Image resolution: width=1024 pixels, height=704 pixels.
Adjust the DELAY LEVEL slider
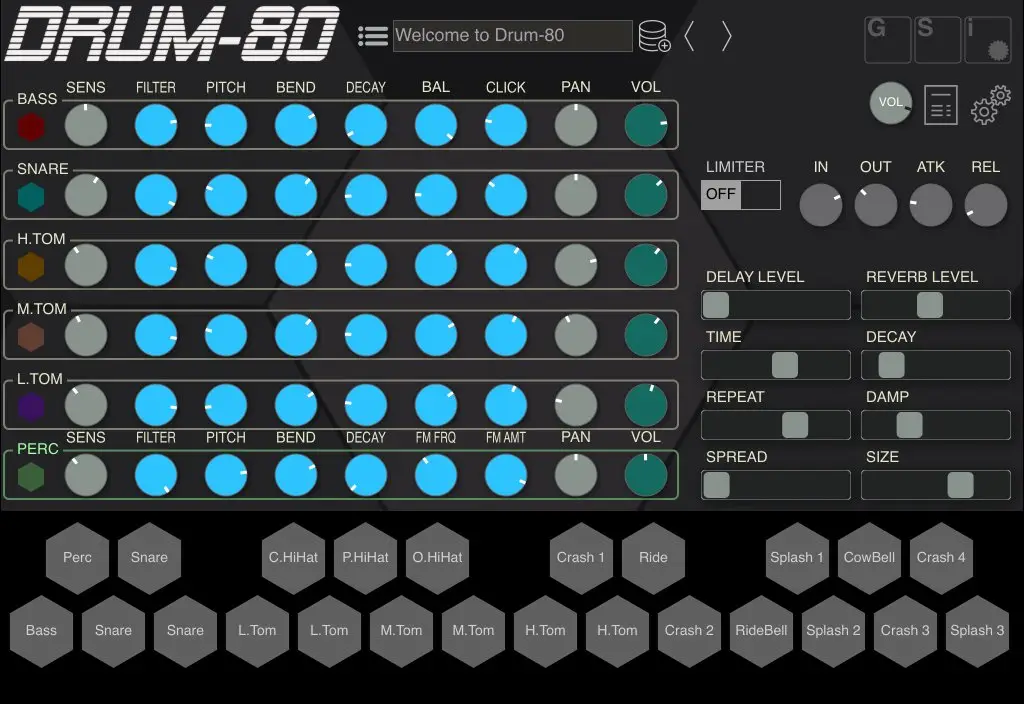pyautogui.click(x=776, y=305)
